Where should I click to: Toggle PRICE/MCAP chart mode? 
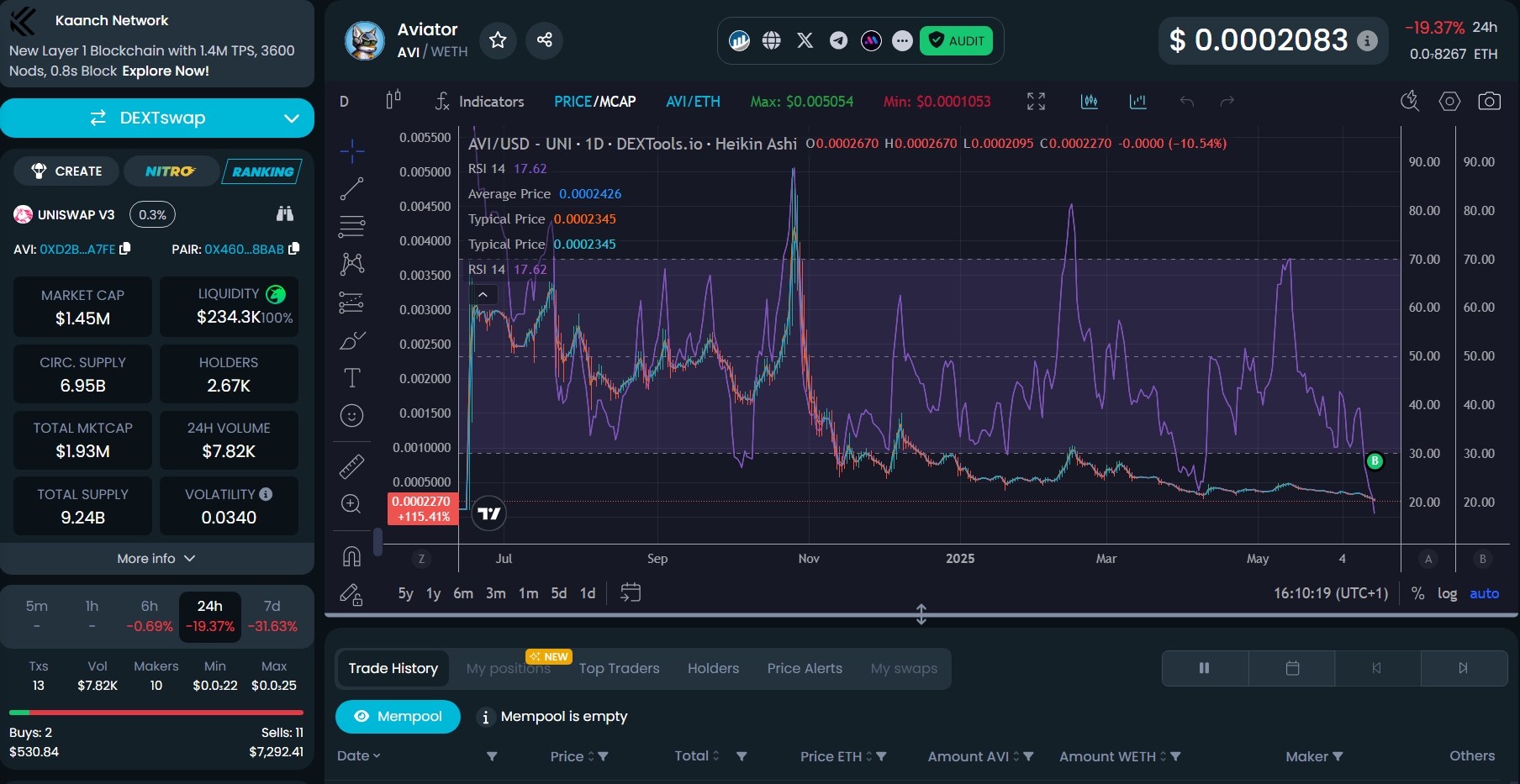pos(594,102)
